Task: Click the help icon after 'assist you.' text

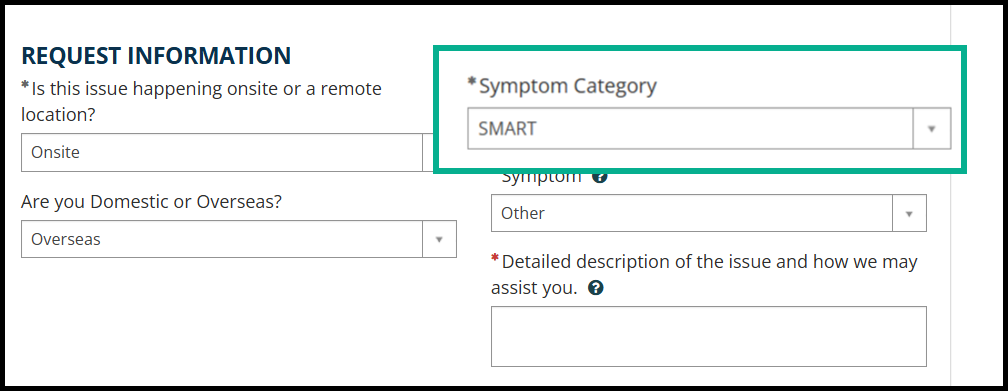Action: [596, 288]
